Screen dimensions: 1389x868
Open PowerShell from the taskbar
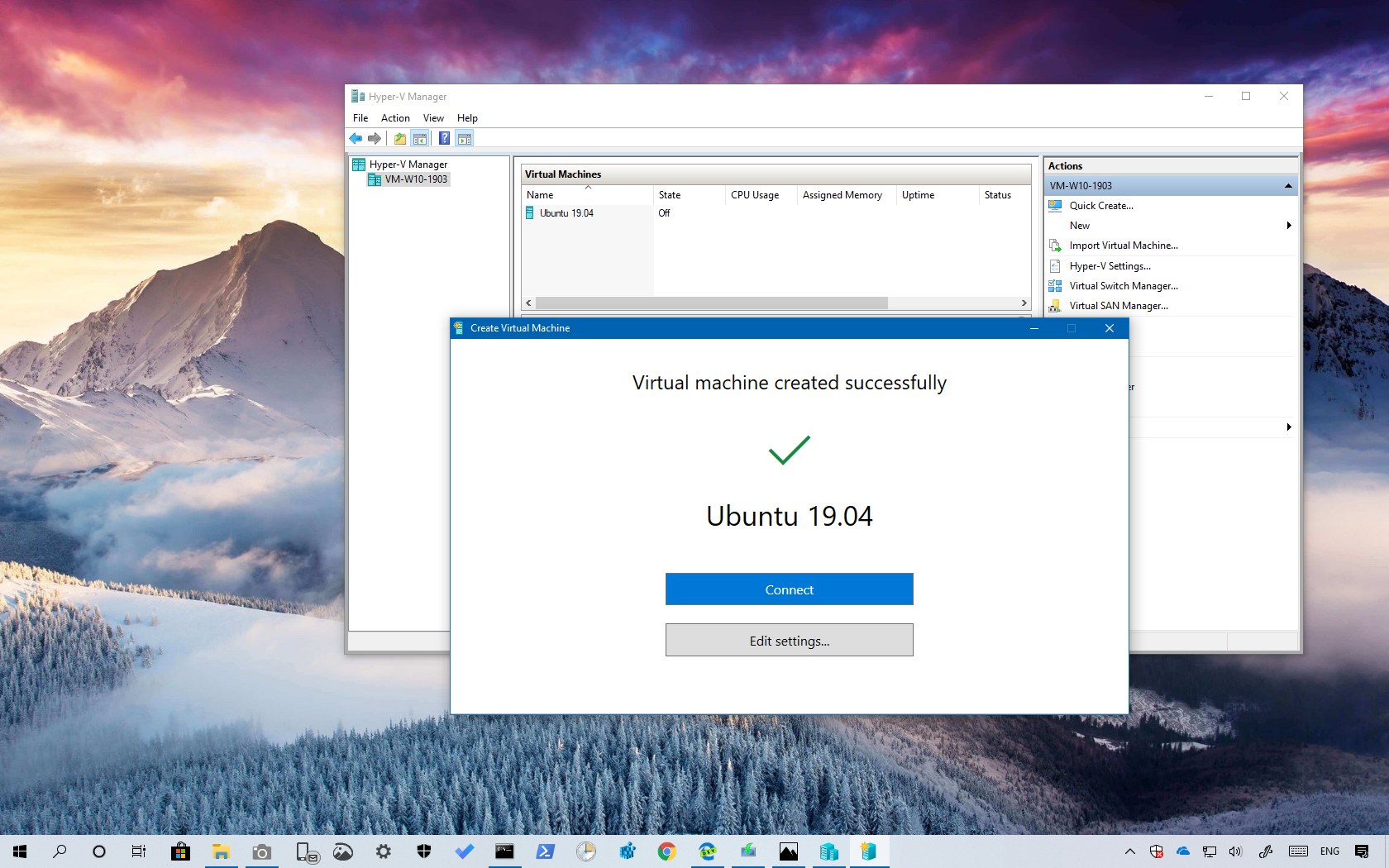[545, 851]
